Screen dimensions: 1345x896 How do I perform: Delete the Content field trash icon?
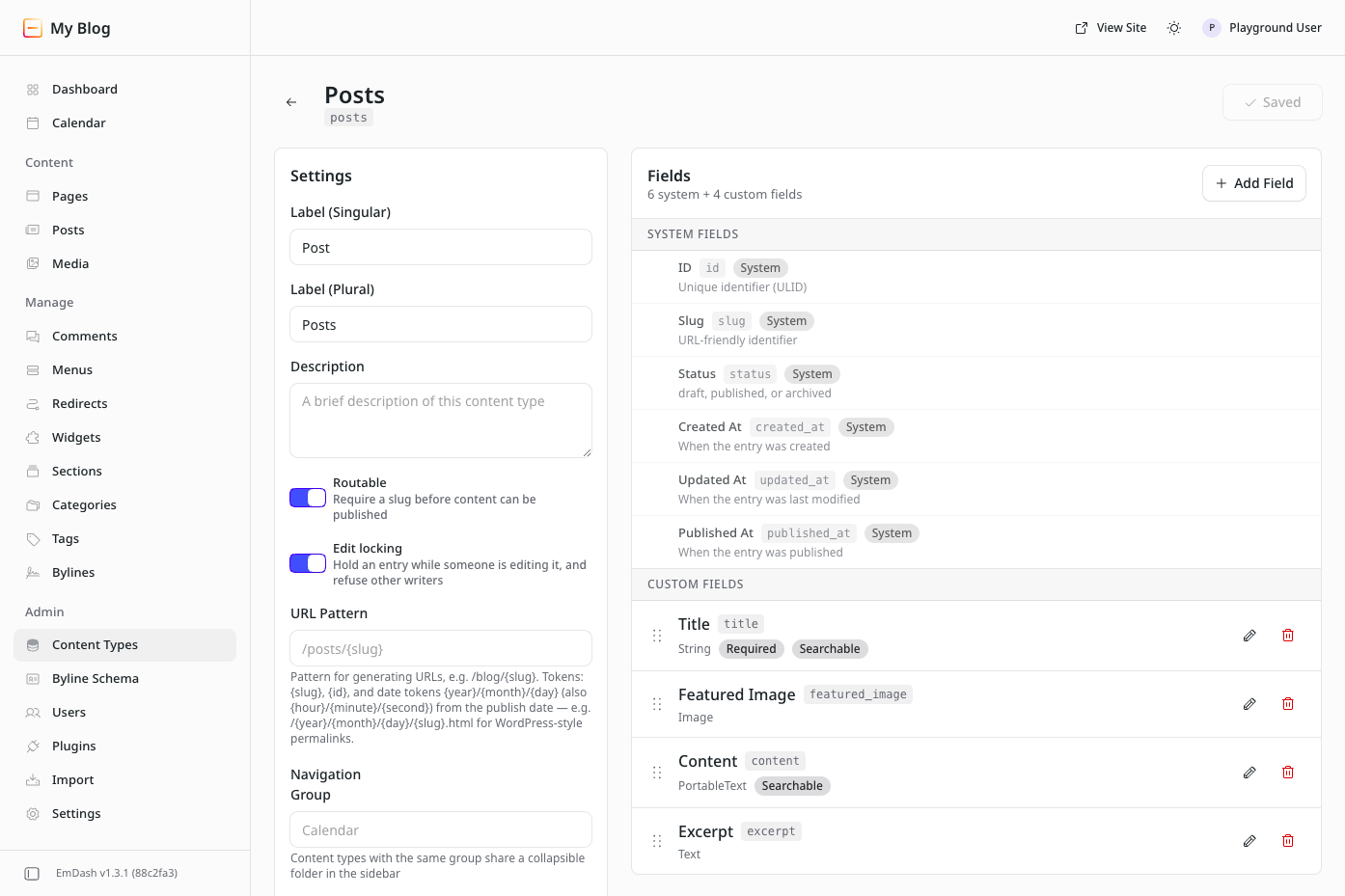(x=1288, y=773)
